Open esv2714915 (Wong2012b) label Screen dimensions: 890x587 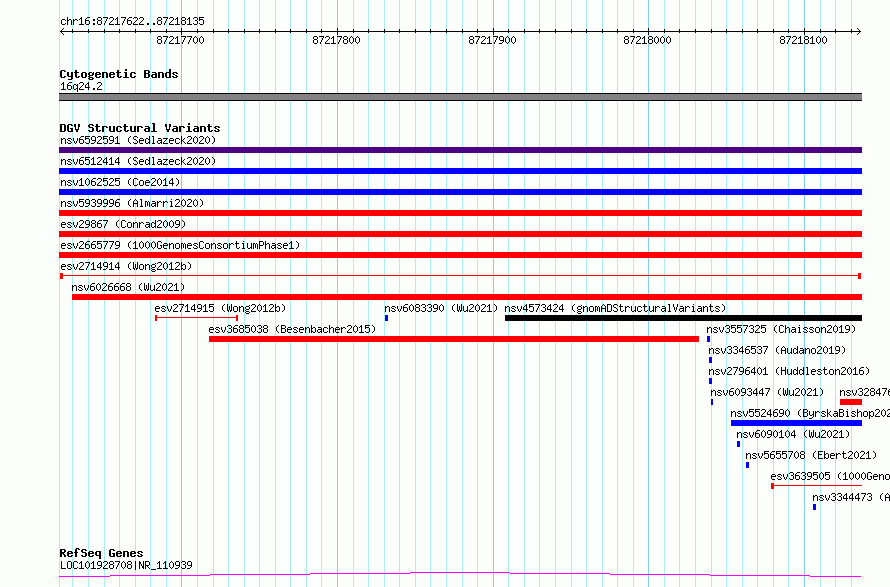point(220,308)
